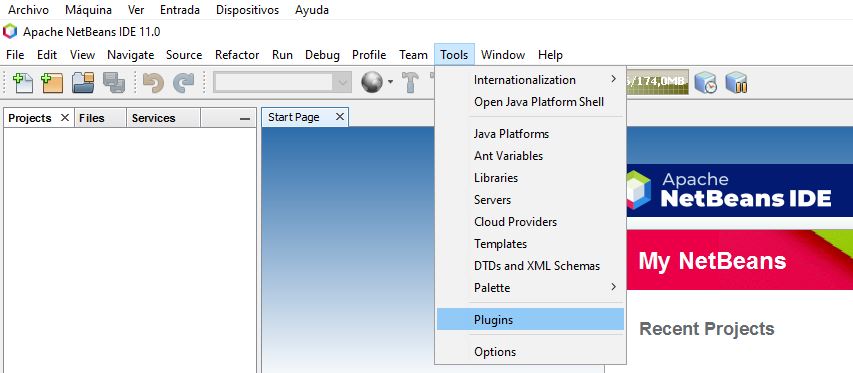The width and height of the screenshot is (853, 373).
Task: Click the Profile IDE clock icon
Action: [706, 83]
